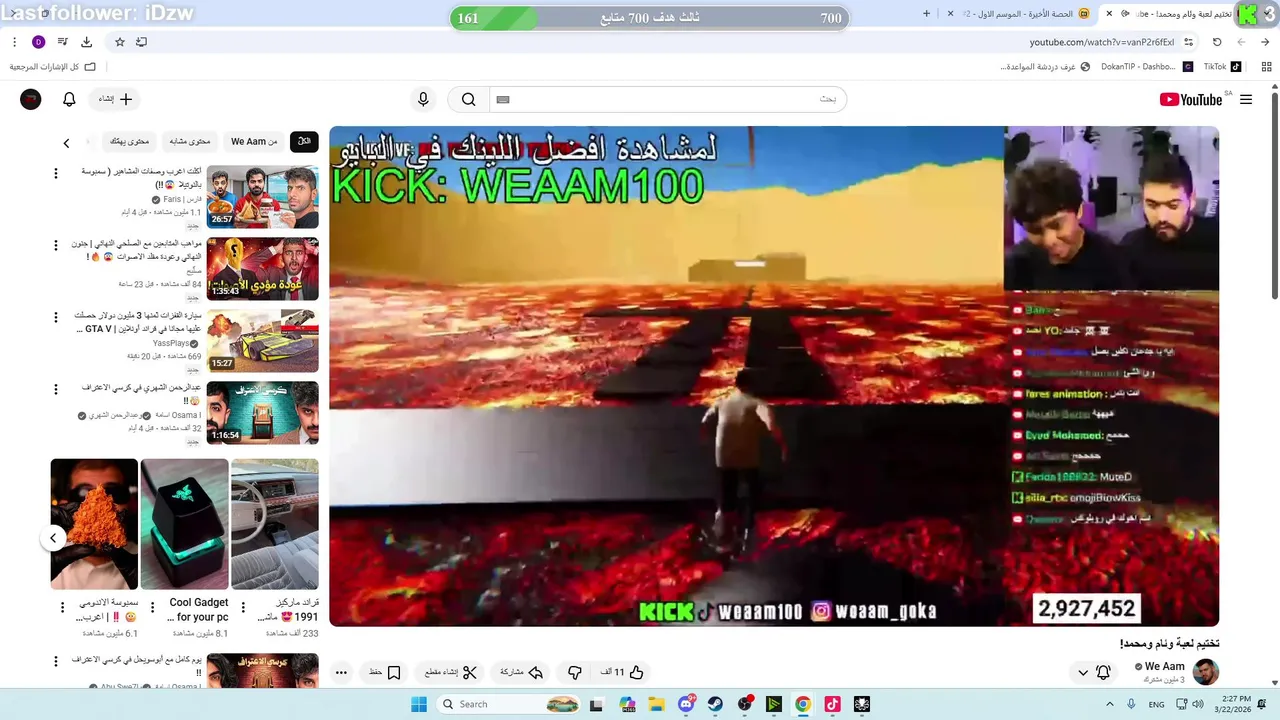1280x720 pixels.
Task: Open Chrome downloads icon
Action: (x=87, y=42)
